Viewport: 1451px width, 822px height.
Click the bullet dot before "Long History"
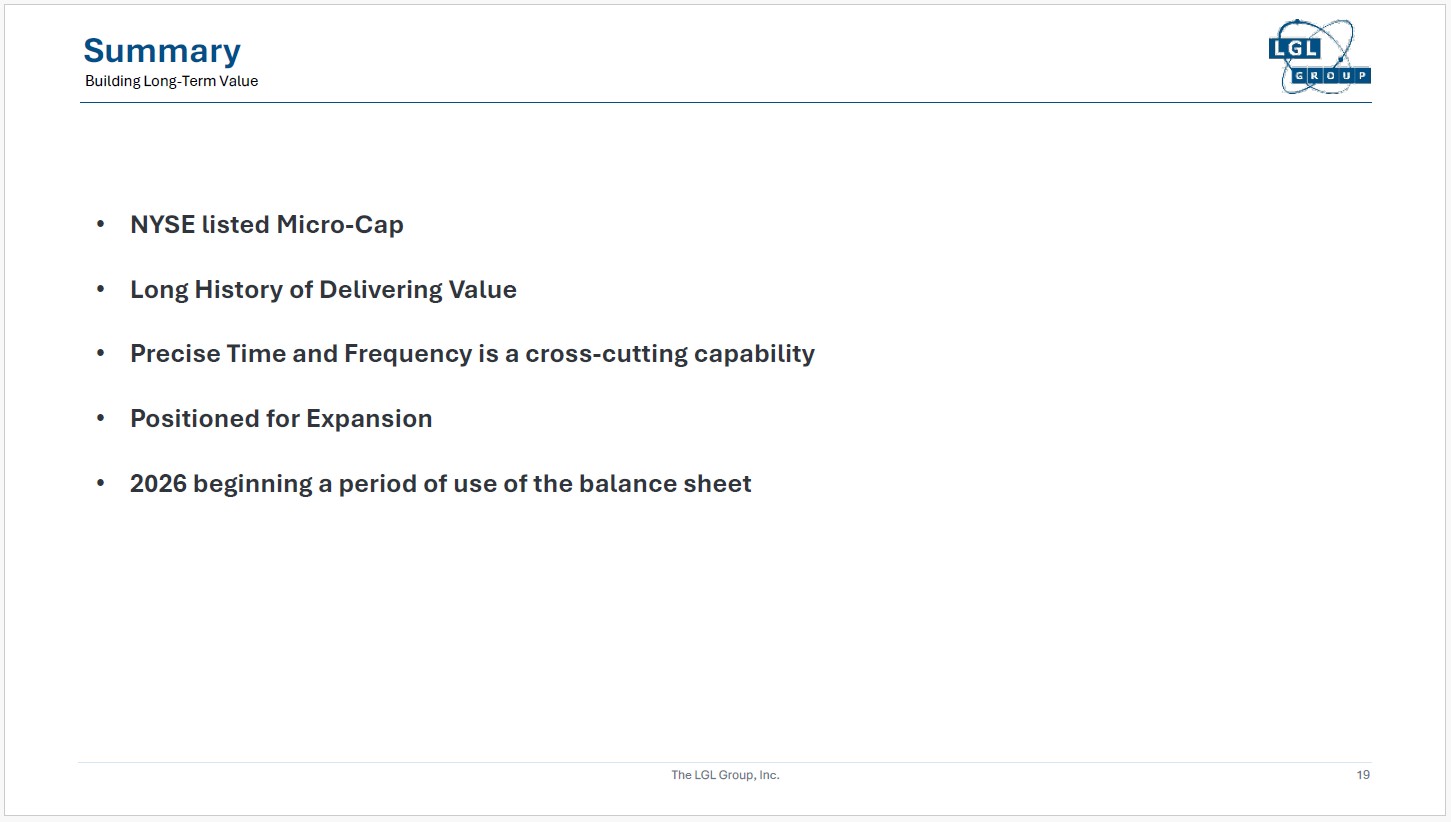[100, 290]
